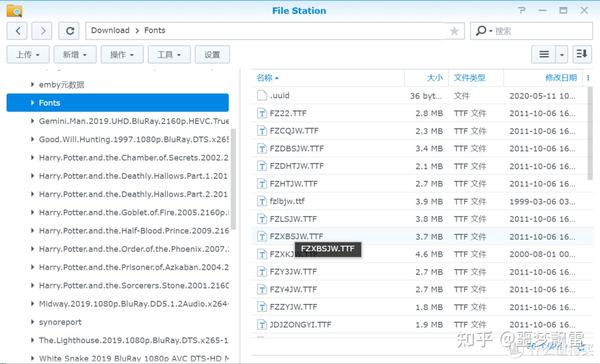Open the 新增 create dropdown

point(75,55)
